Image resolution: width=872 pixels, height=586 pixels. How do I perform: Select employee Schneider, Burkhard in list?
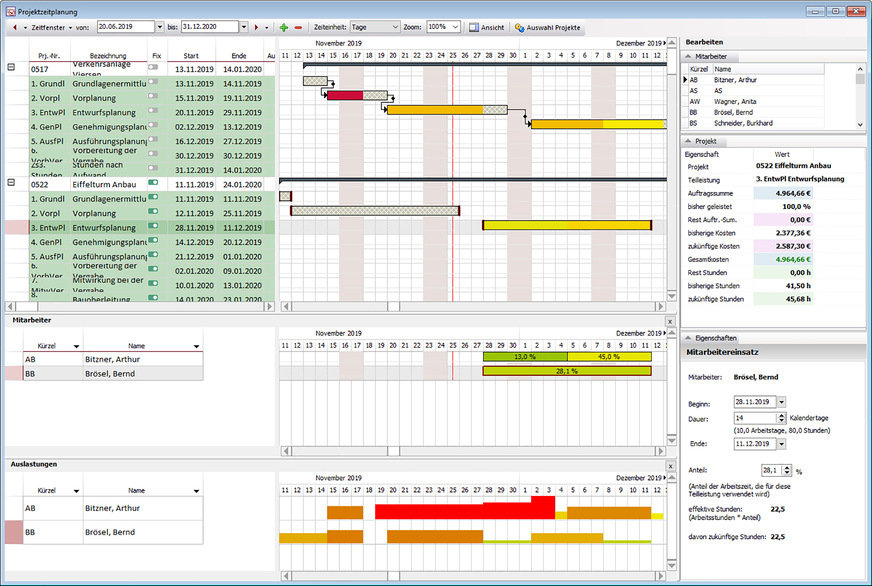coord(756,123)
